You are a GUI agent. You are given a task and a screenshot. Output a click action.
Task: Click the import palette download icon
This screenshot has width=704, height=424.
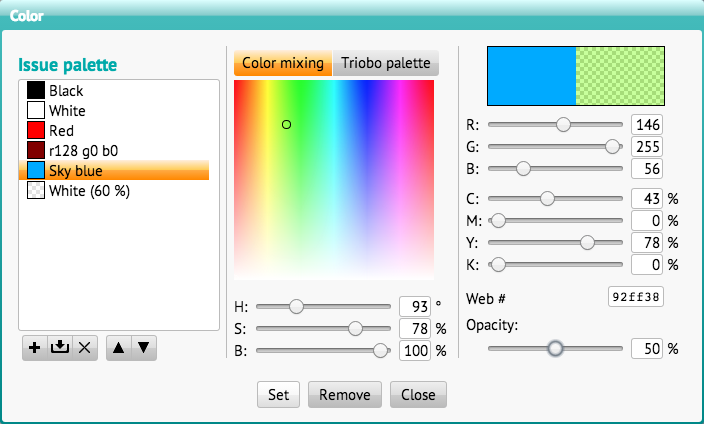(x=59, y=348)
